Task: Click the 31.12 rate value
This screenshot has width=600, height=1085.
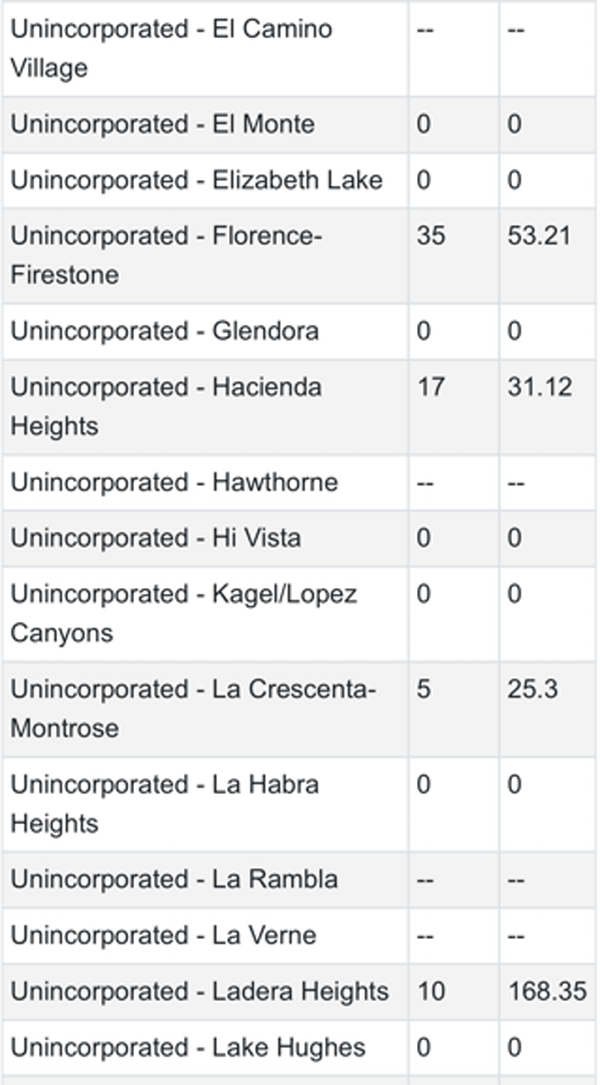Action: click(x=539, y=387)
